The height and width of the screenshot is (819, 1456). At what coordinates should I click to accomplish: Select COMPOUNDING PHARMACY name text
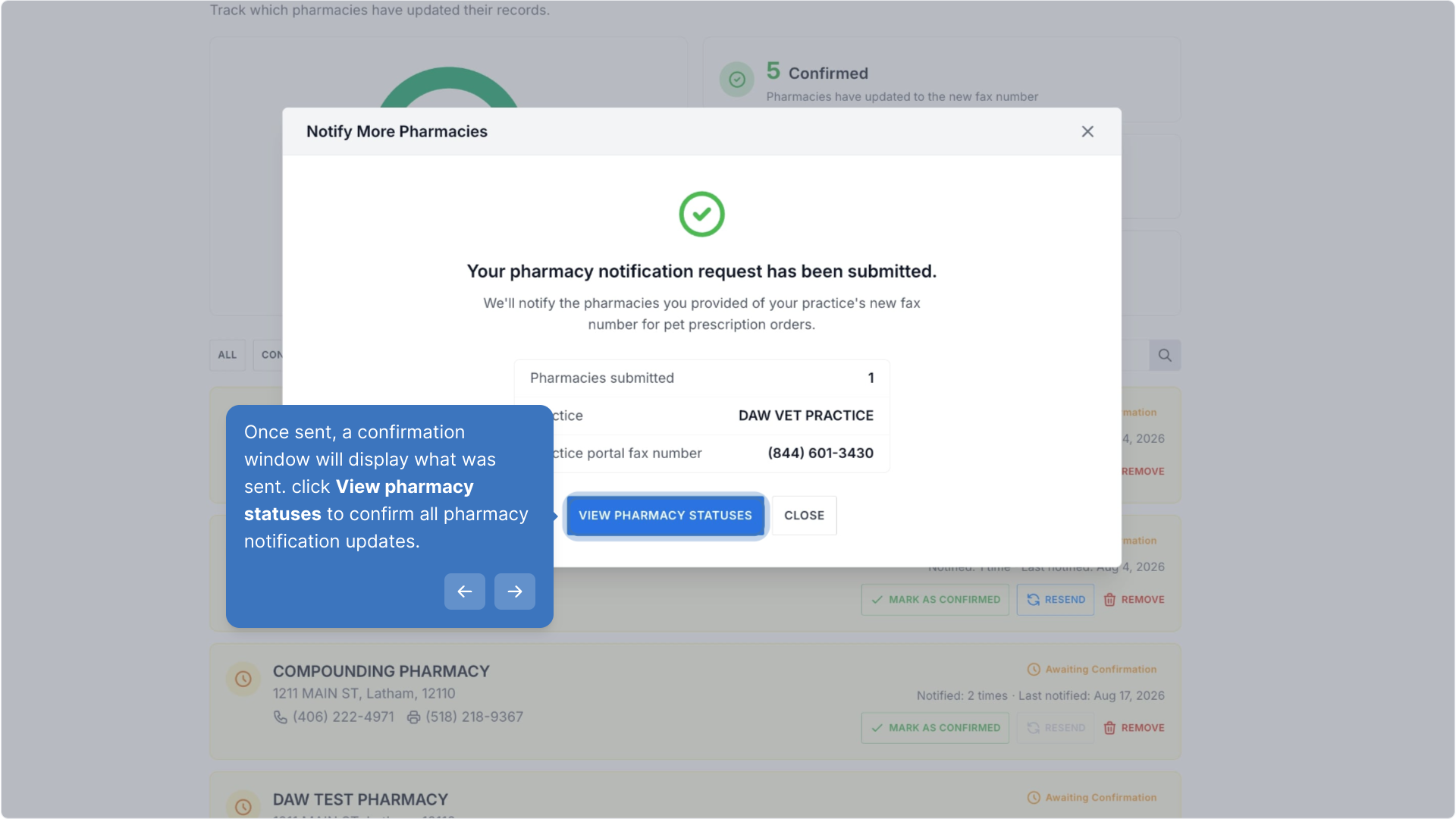click(x=381, y=672)
